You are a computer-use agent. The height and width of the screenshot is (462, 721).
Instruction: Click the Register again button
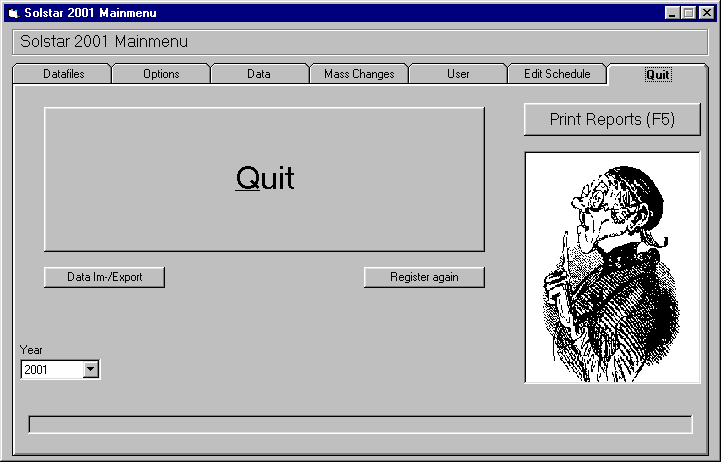click(x=424, y=277)
